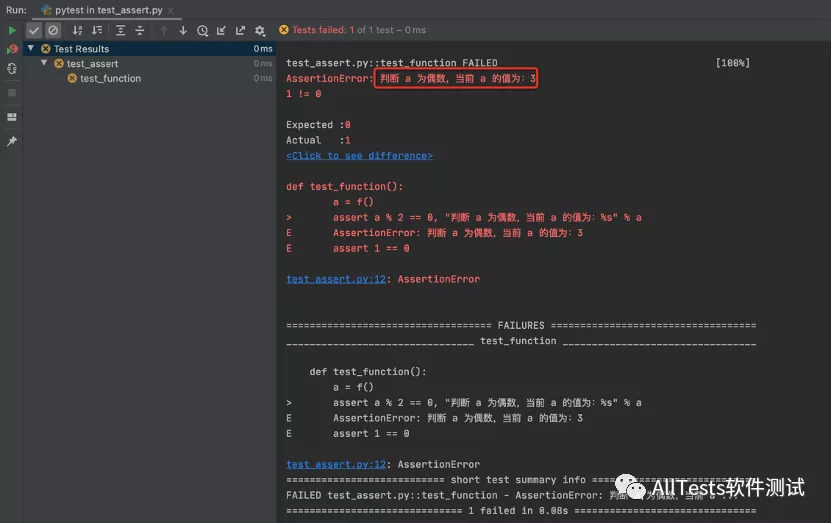The height and width of the screenshot is (524, 832).
Task: Import test results icon
Action: (x=221, y=30)
